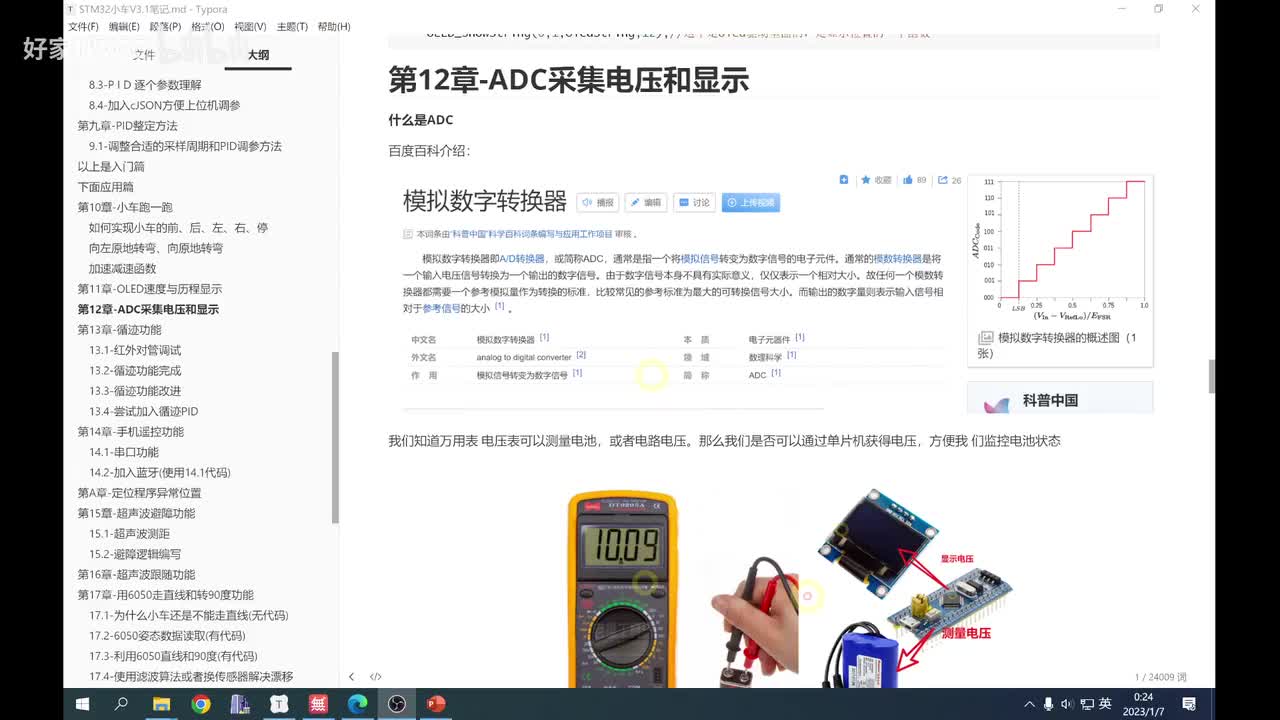
Task: Open outline heading 第九章-PID整定方法
Action: (127, 126)
